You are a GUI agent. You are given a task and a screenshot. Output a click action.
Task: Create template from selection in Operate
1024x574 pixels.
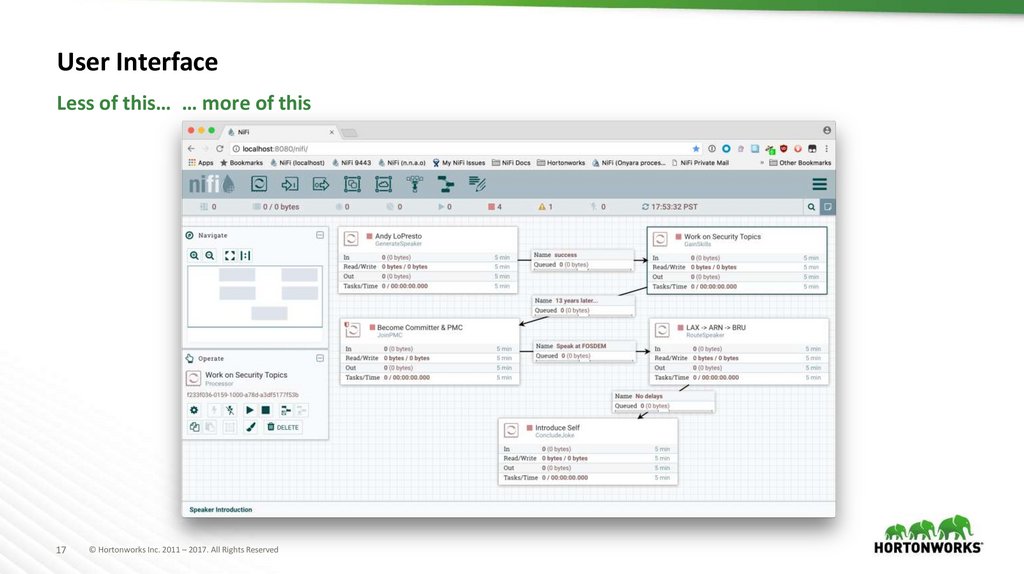point(285,410)
